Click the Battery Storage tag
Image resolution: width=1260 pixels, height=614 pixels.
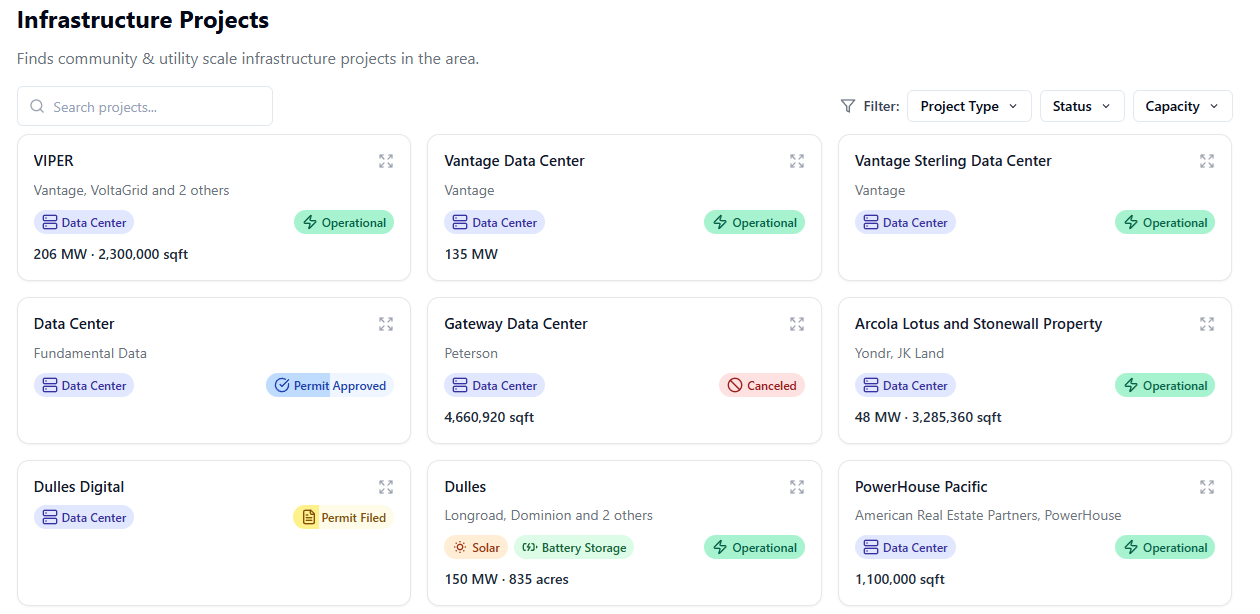tap(574, 547)
